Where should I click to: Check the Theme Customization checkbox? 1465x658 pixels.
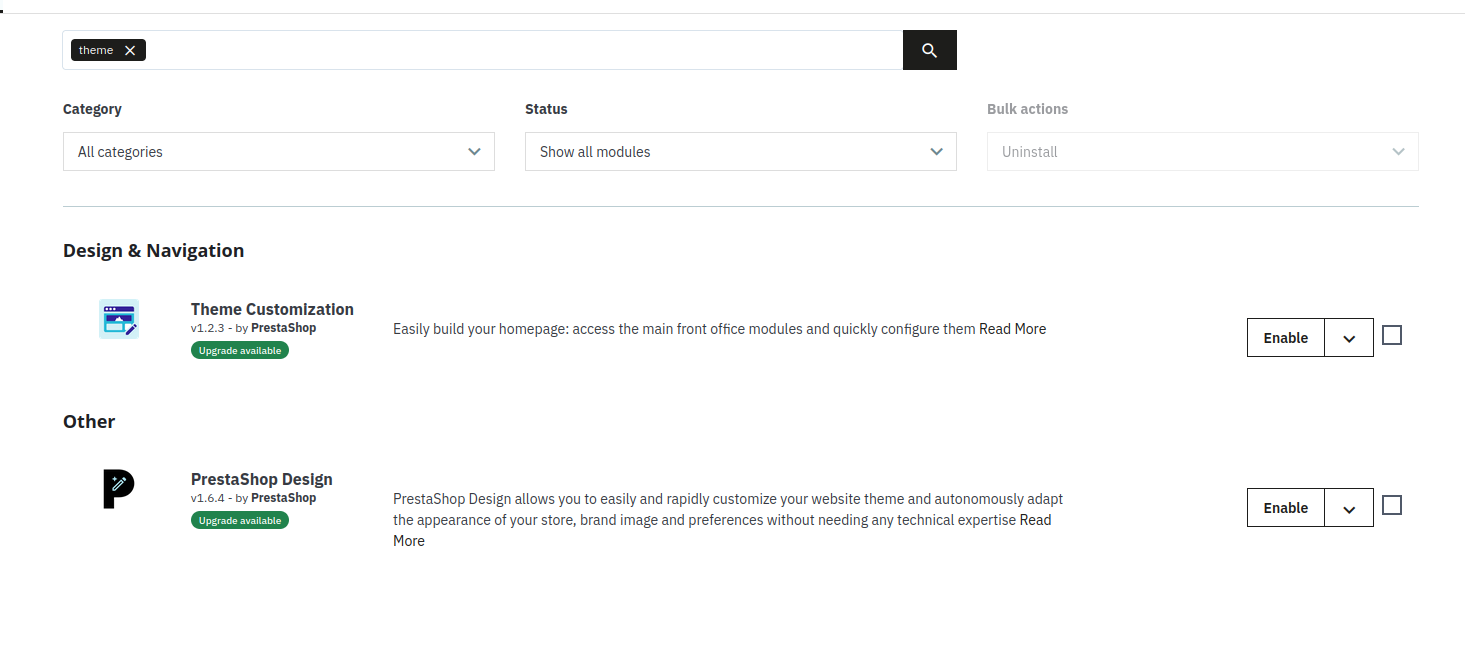coord(1392,335)
